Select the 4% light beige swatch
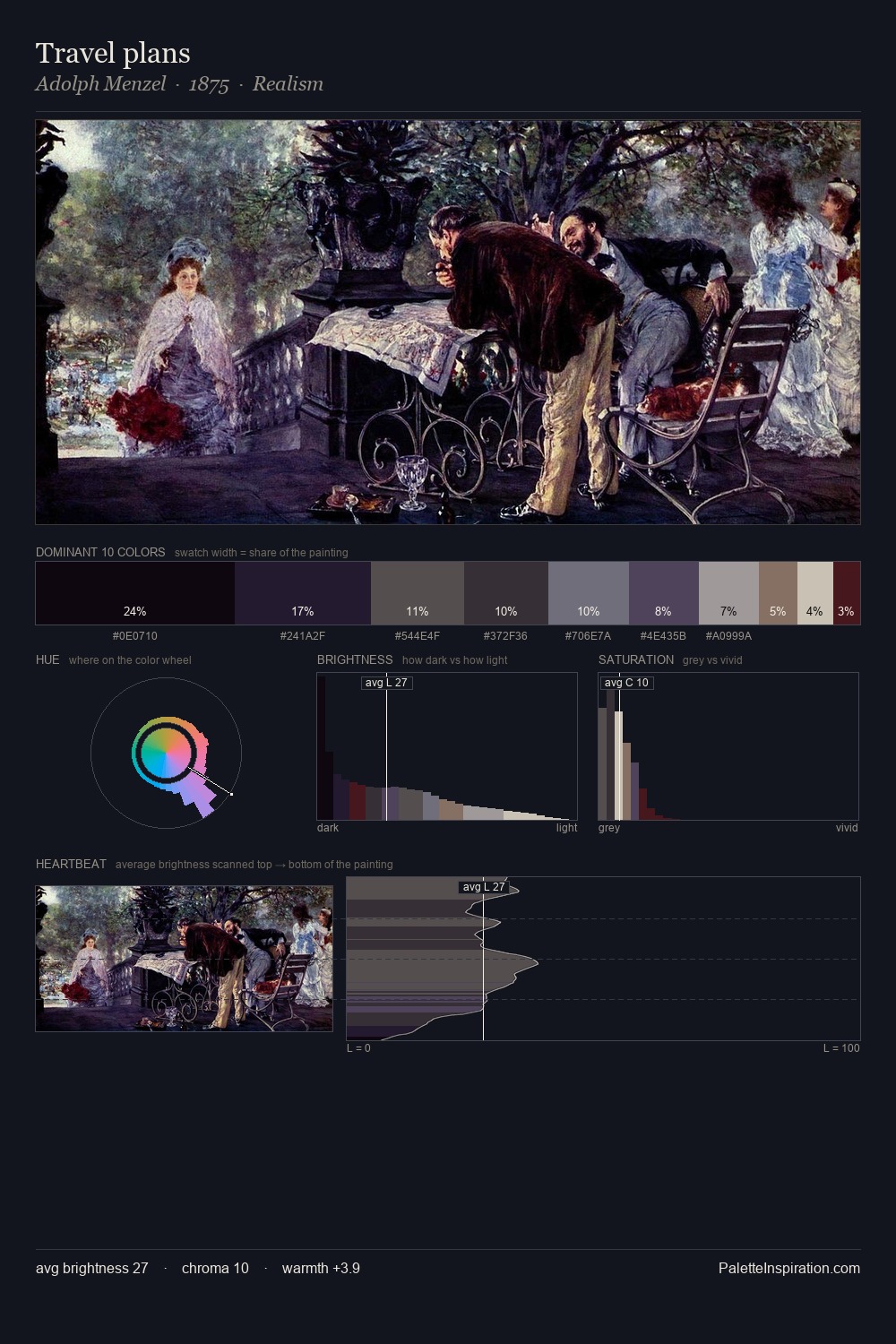 click(815, 593)
